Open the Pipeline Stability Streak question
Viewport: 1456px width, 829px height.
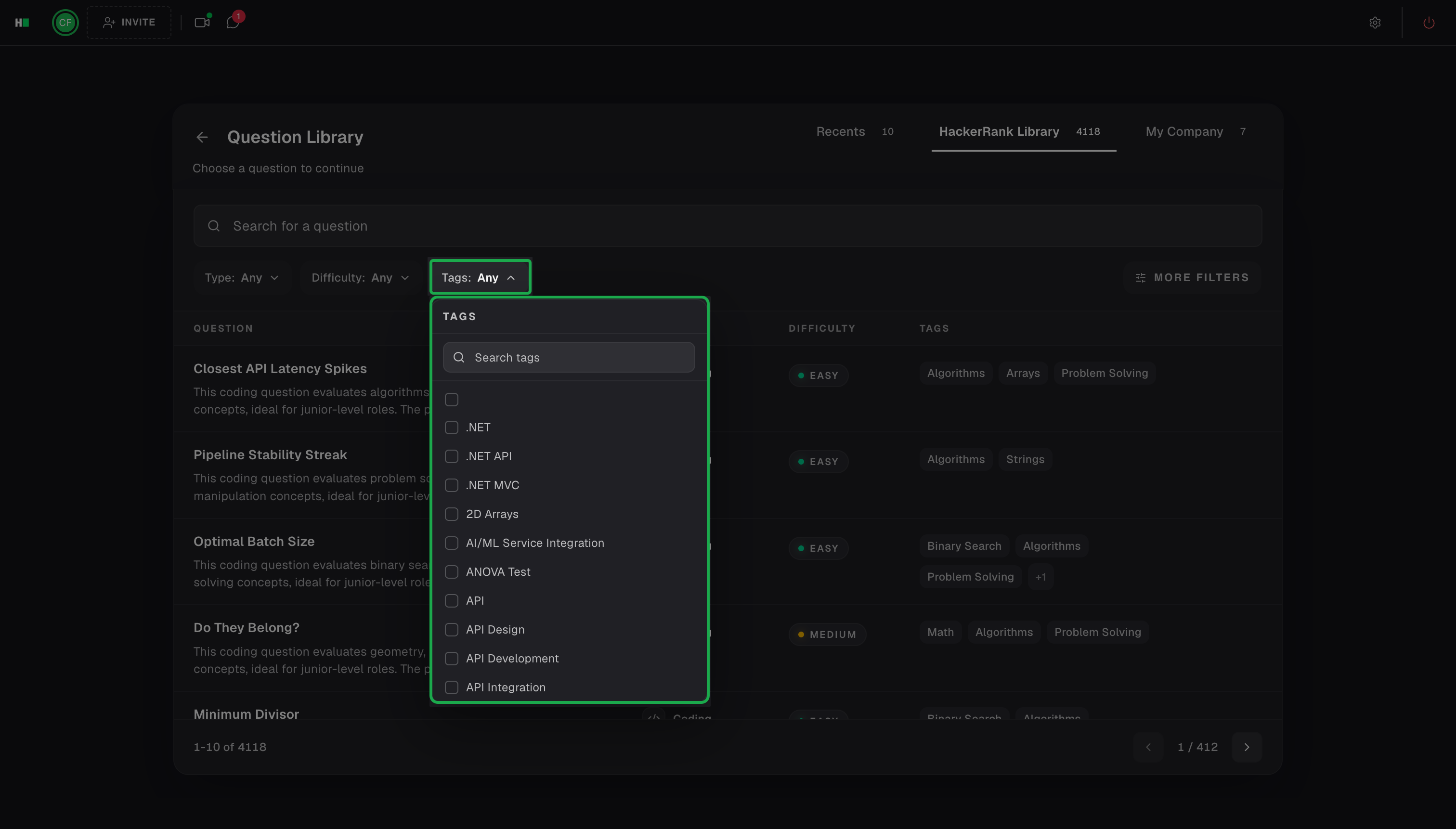pos(271,455)
